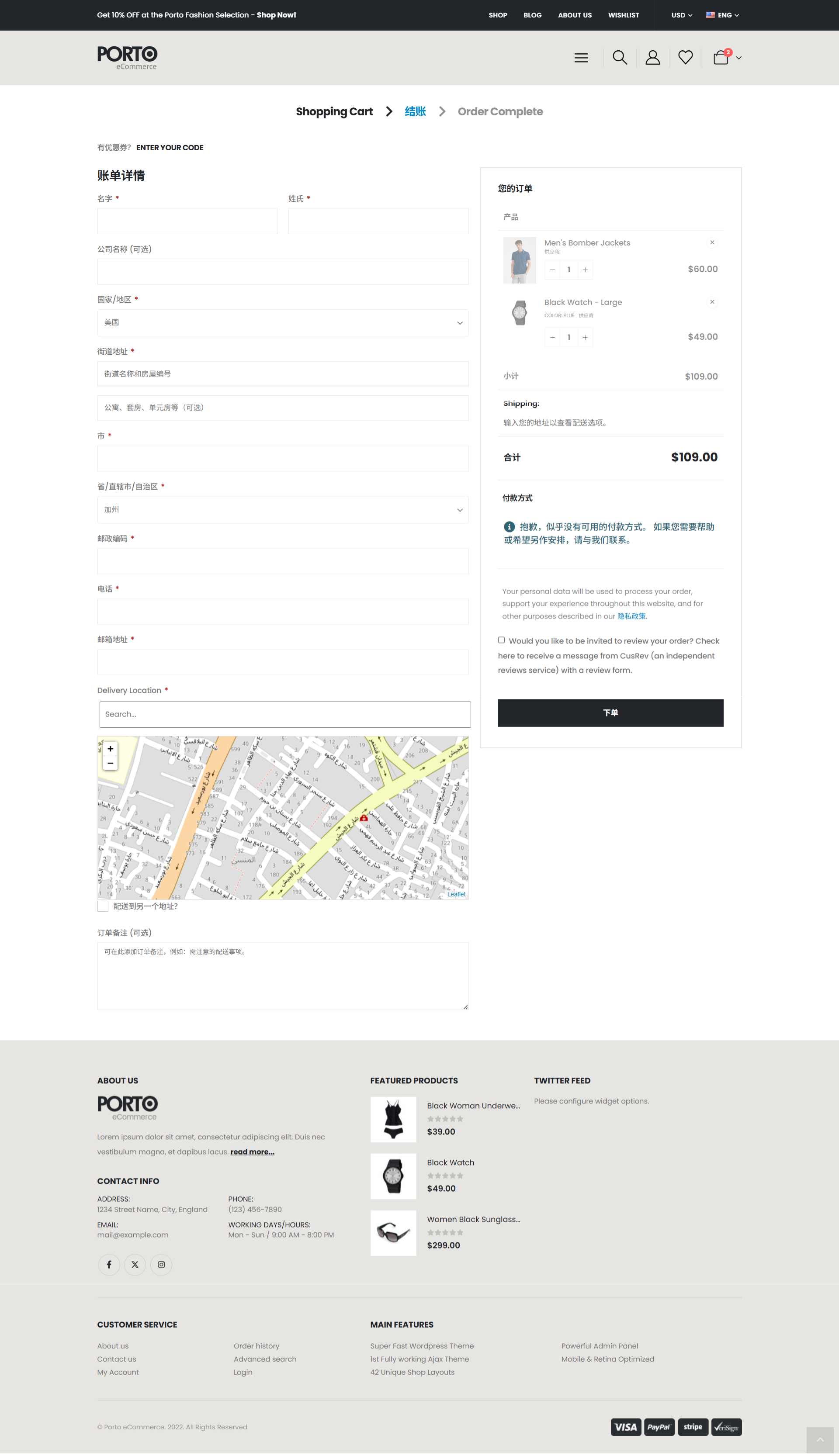Remove Men's Bomber Jackets from order
Viewport: 839px width, 1456px height.
pos(712,242)
